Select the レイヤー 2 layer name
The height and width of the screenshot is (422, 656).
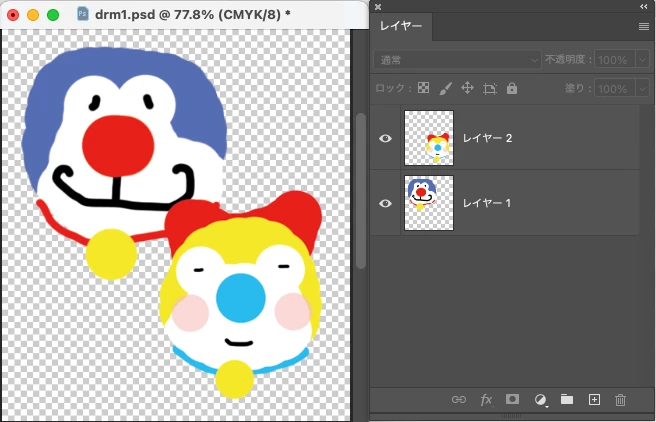487,138
